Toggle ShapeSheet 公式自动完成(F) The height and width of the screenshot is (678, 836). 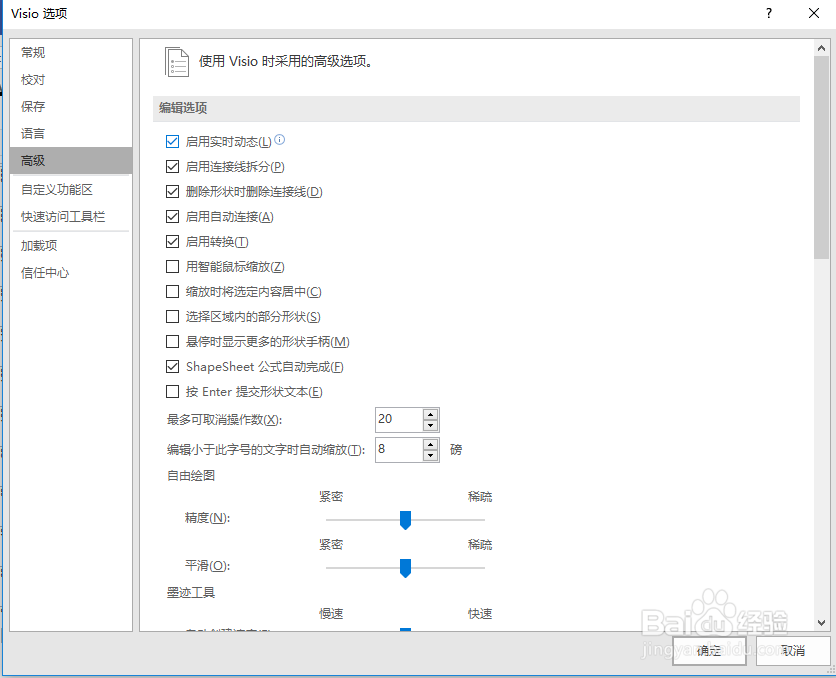point(172,367)
